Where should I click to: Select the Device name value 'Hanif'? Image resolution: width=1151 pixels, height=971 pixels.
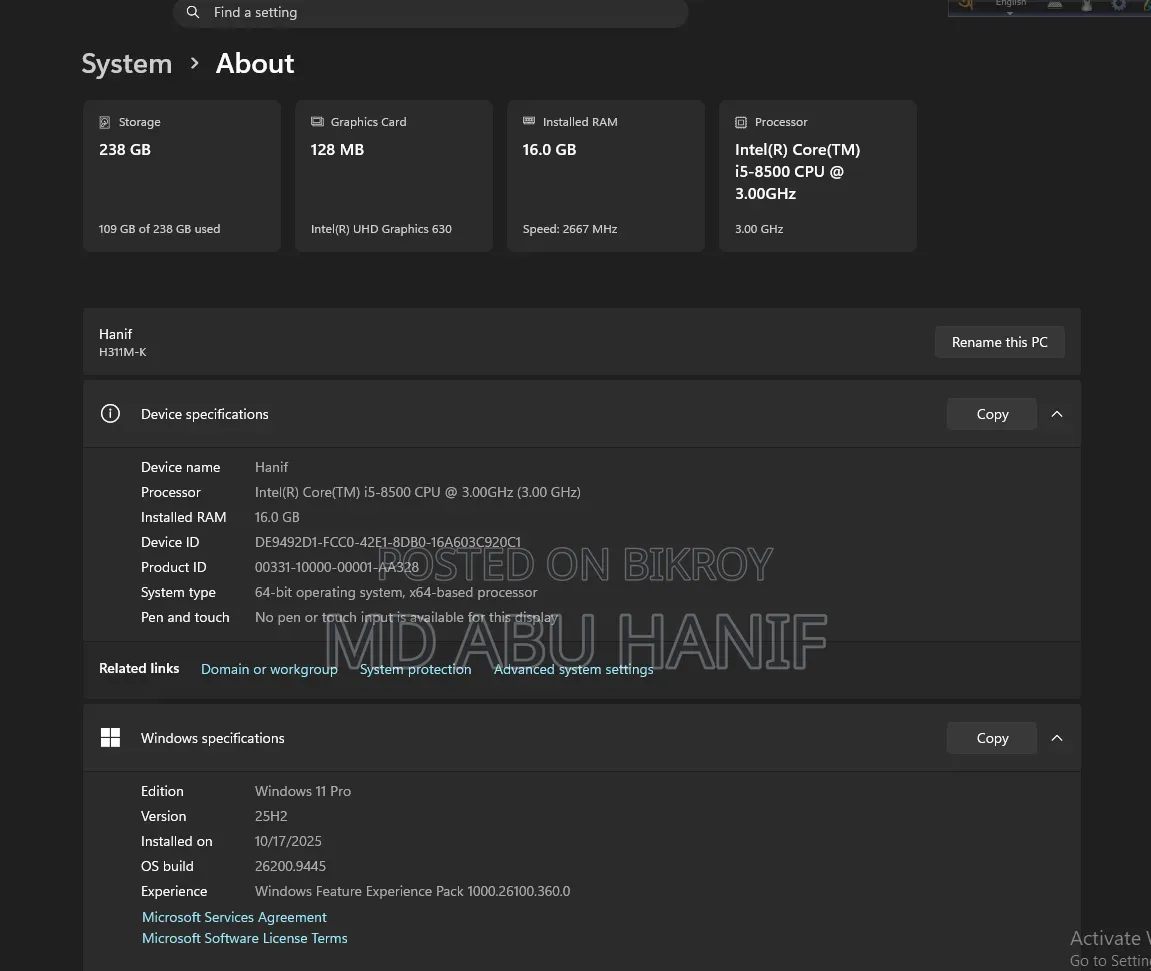click(x=271, y=468)
